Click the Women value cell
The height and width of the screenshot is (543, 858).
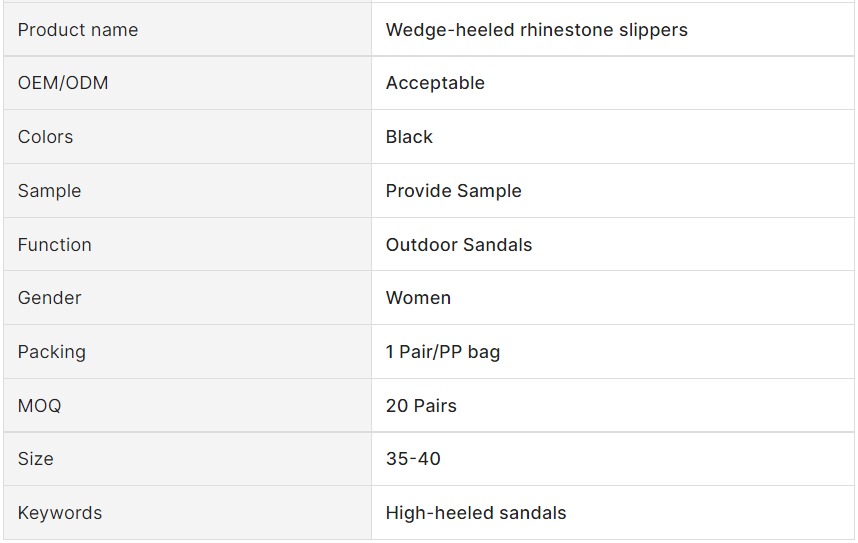pyautogui.click(x=418, y=298)
